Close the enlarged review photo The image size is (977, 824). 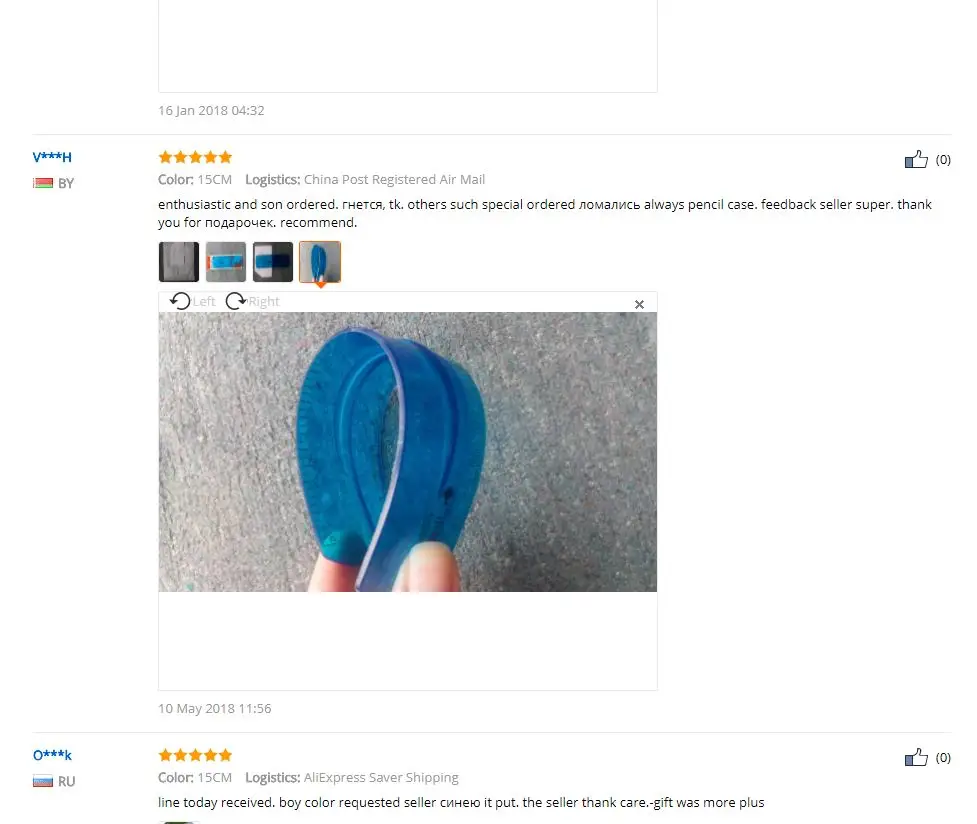tap(639, 304)
